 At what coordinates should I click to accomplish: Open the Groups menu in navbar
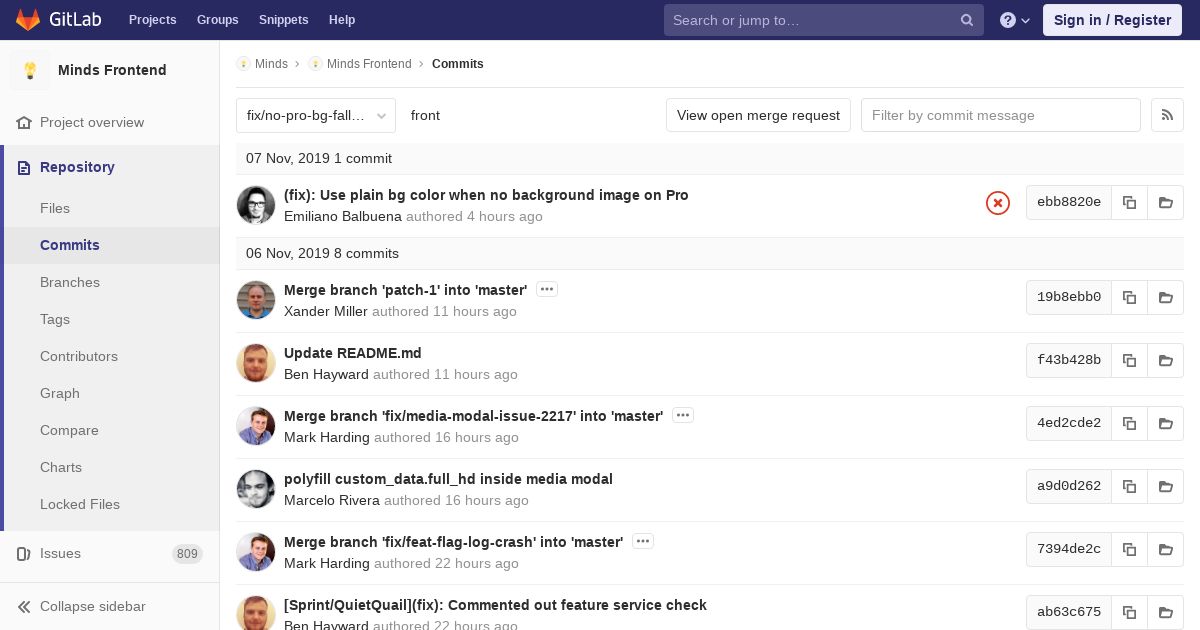[217, 20]
